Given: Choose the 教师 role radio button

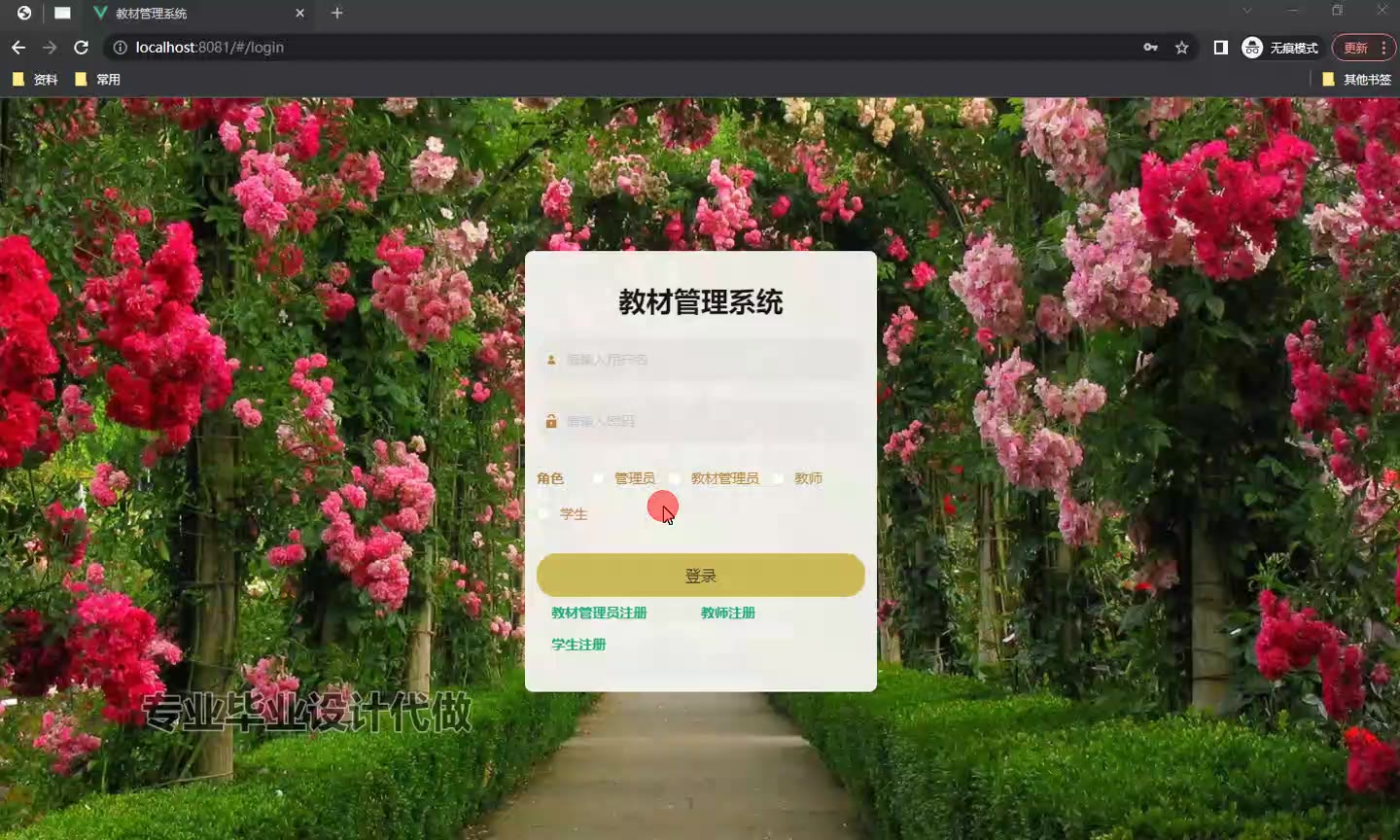Looking at the screenshot, I should click(x=778, y=478).
